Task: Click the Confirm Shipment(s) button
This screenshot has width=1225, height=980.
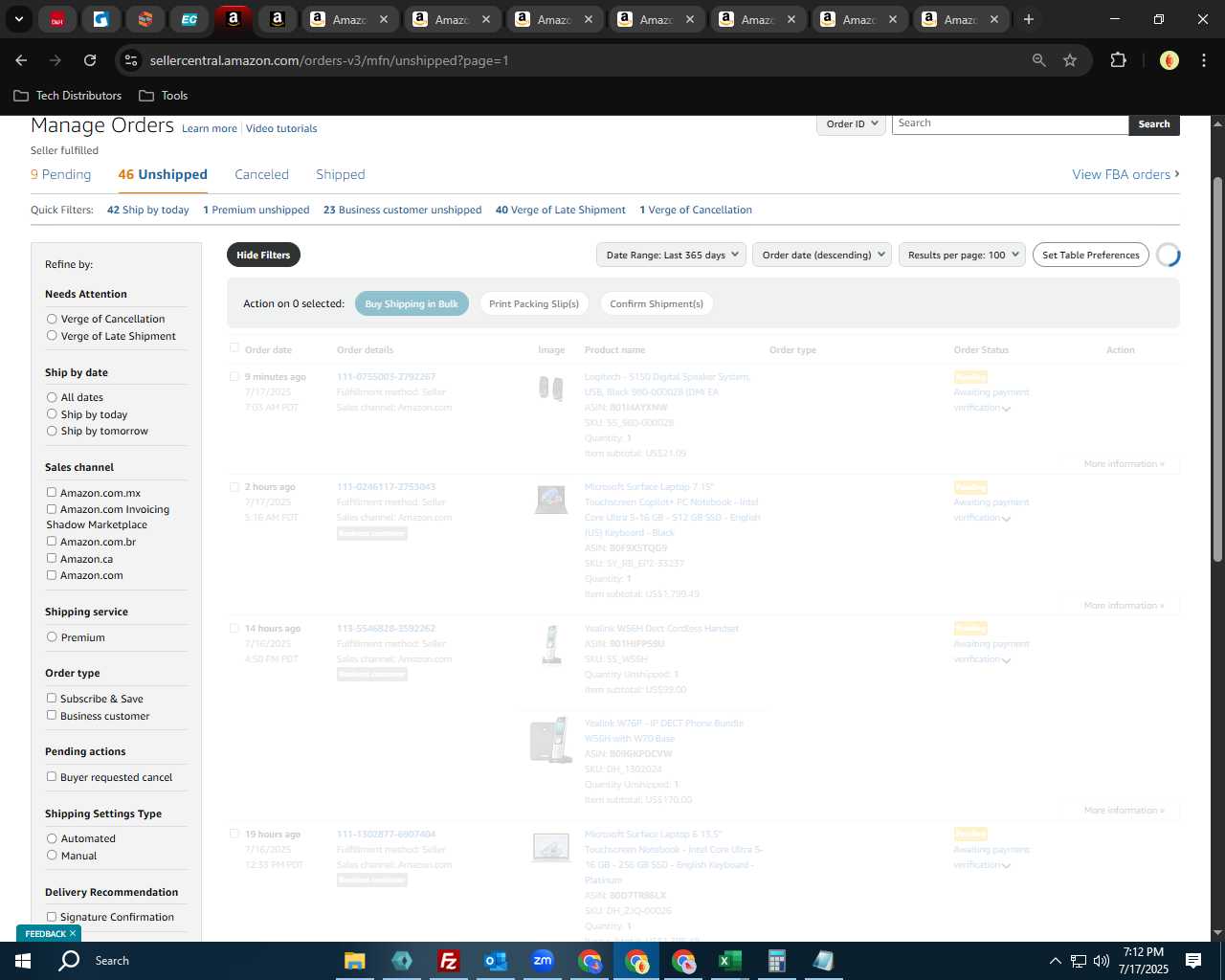Action: point(657,303)
